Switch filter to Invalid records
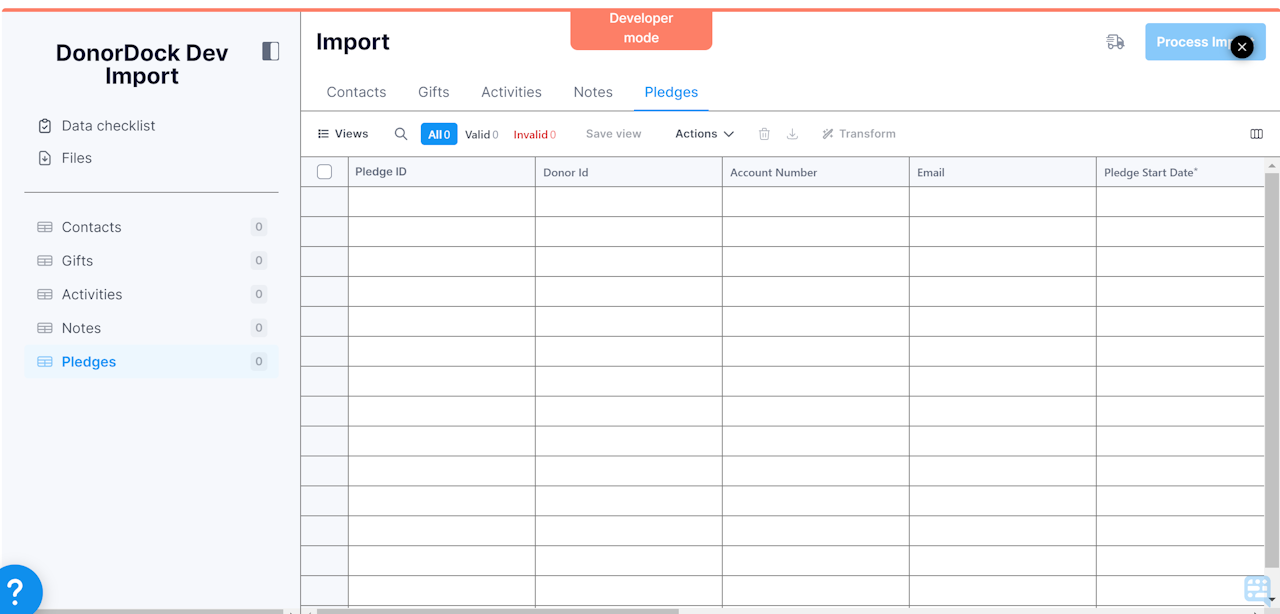This screenshot has height=614, width=1280. click(534, 133)
